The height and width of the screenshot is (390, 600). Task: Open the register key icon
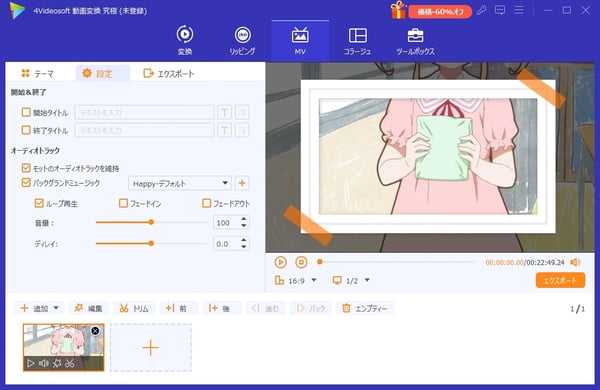(482, 10)
